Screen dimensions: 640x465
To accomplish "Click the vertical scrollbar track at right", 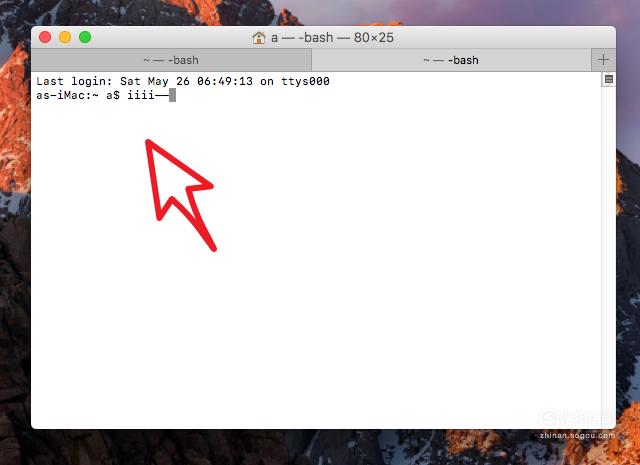I will pyautogui.click(x=609, y=253).
